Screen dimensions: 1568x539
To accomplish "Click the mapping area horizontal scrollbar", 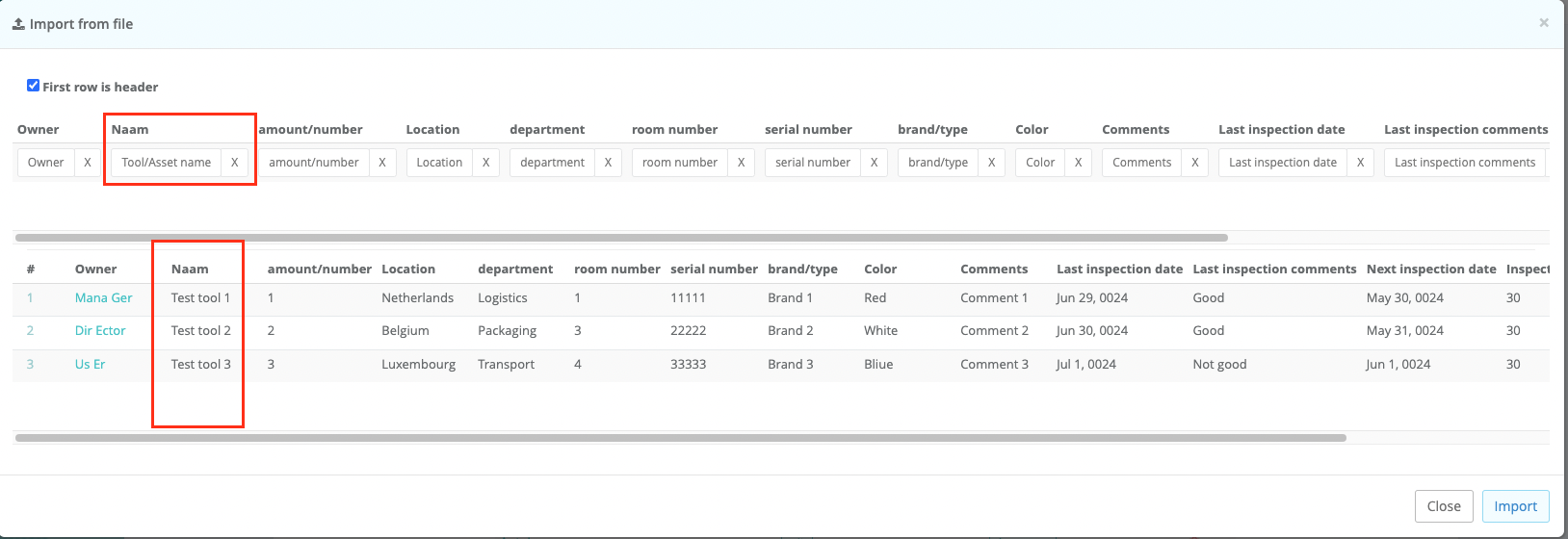I will 621,237.
